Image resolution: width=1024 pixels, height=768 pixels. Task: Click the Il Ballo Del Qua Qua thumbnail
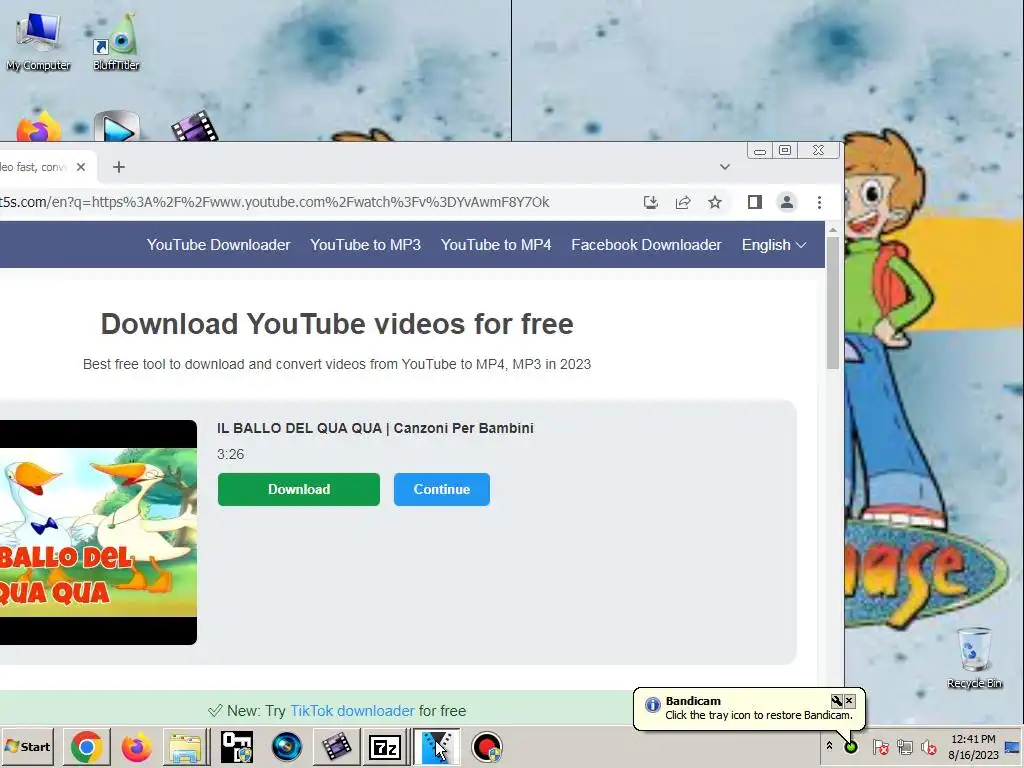pyautogui.click(x=98, y=532)
